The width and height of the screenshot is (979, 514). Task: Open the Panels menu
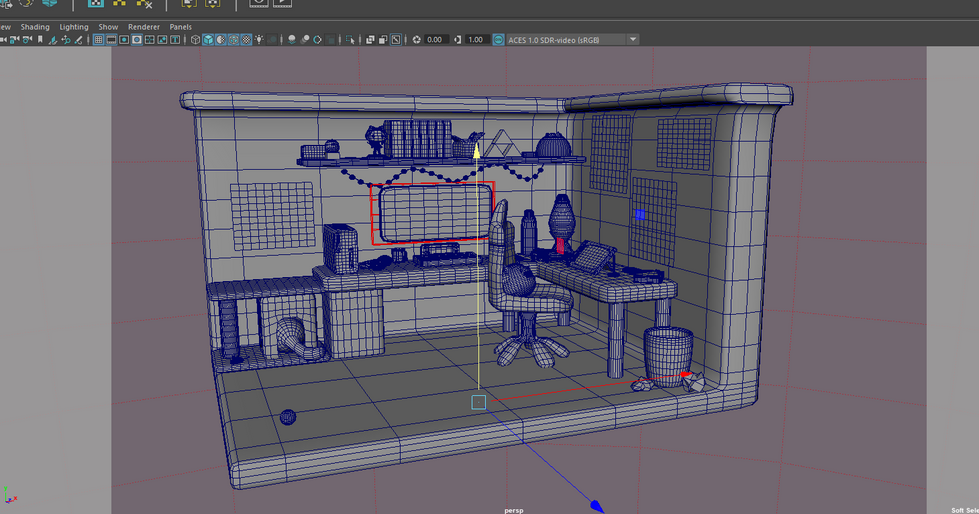[x=180, y=27]
